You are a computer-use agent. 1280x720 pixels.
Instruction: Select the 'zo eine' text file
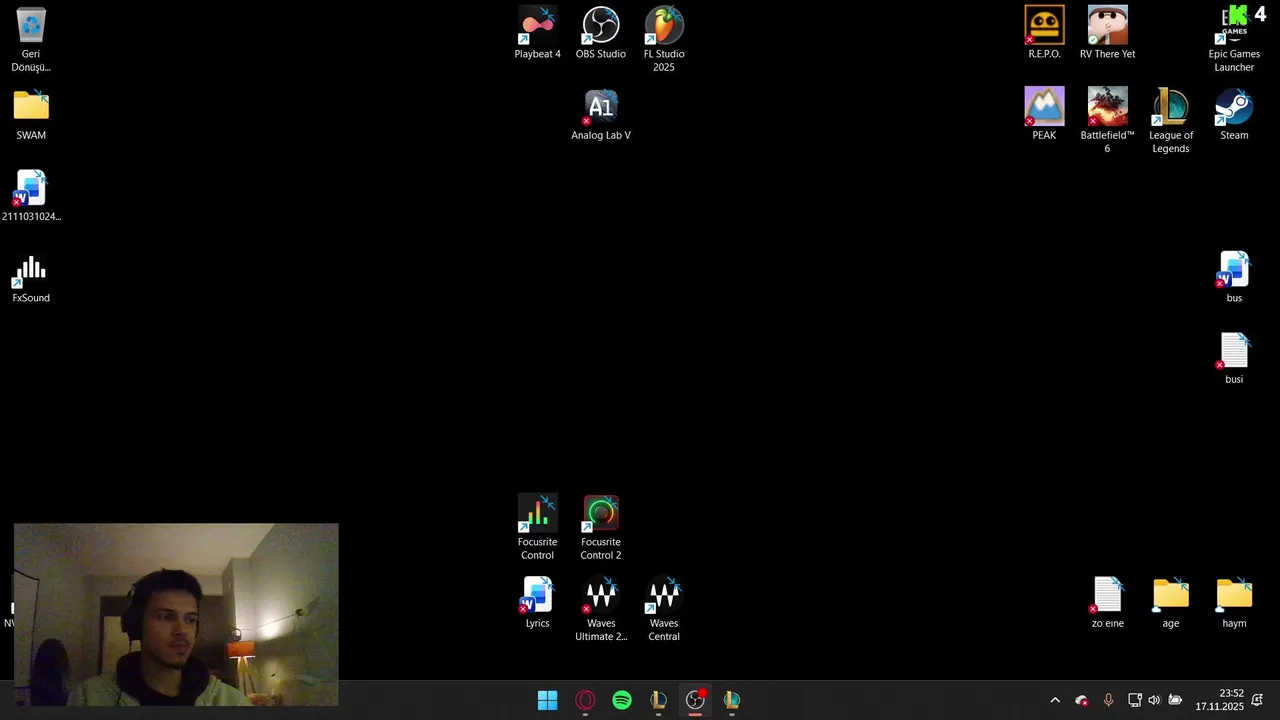1108,603
